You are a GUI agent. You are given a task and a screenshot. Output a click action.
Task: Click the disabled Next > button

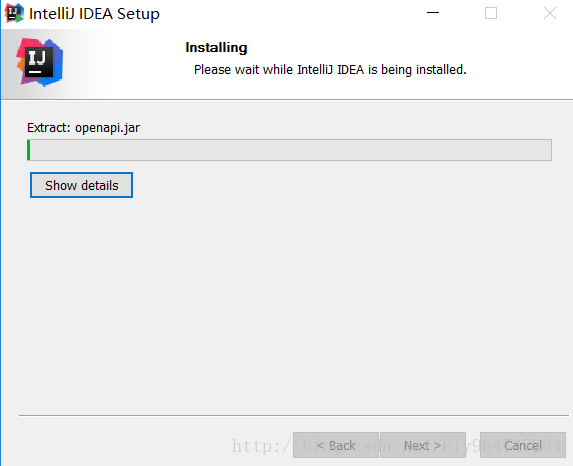[423, 445]
